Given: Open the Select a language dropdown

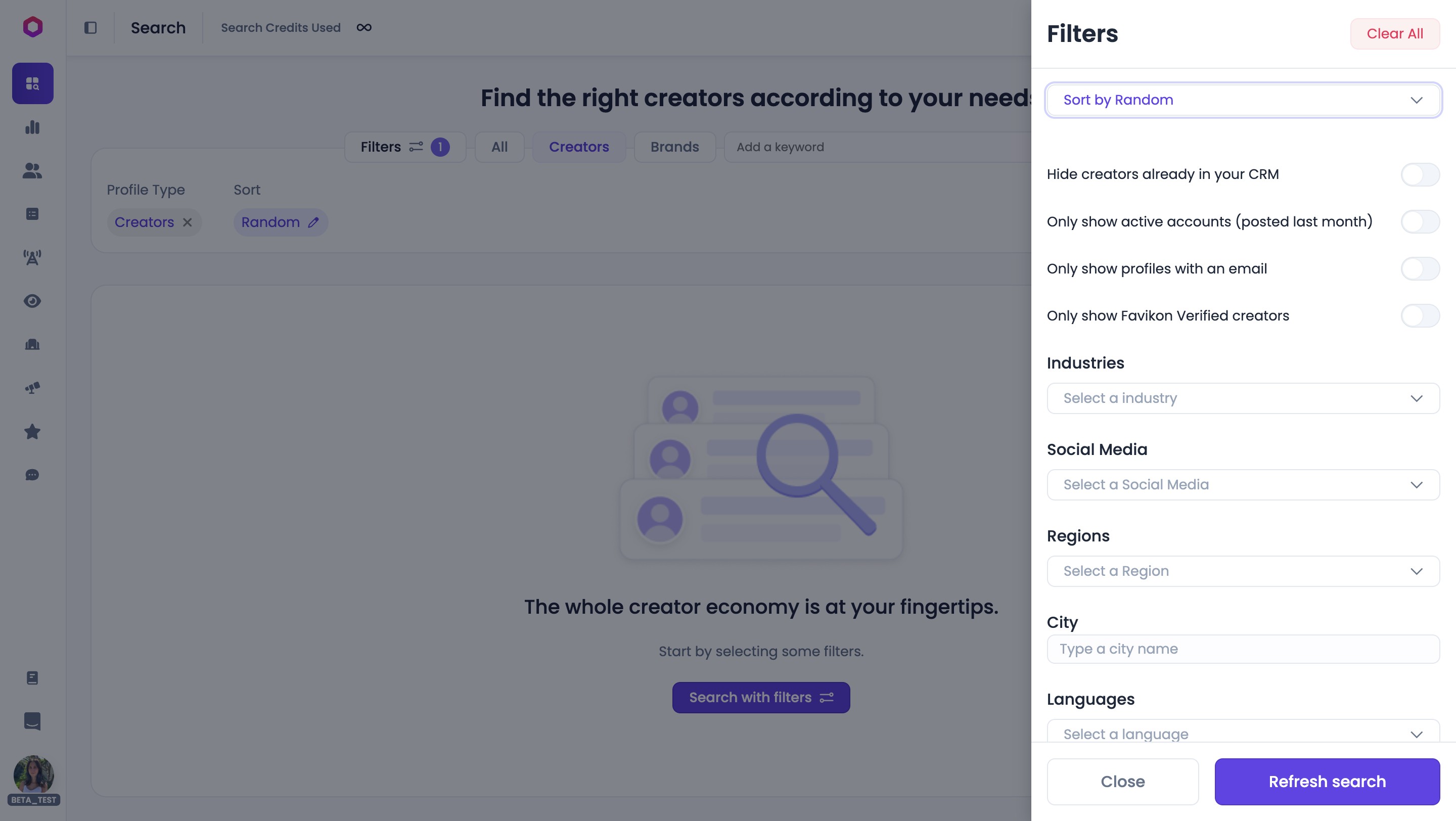Looking at the screenshot, I should [1243, 732].
